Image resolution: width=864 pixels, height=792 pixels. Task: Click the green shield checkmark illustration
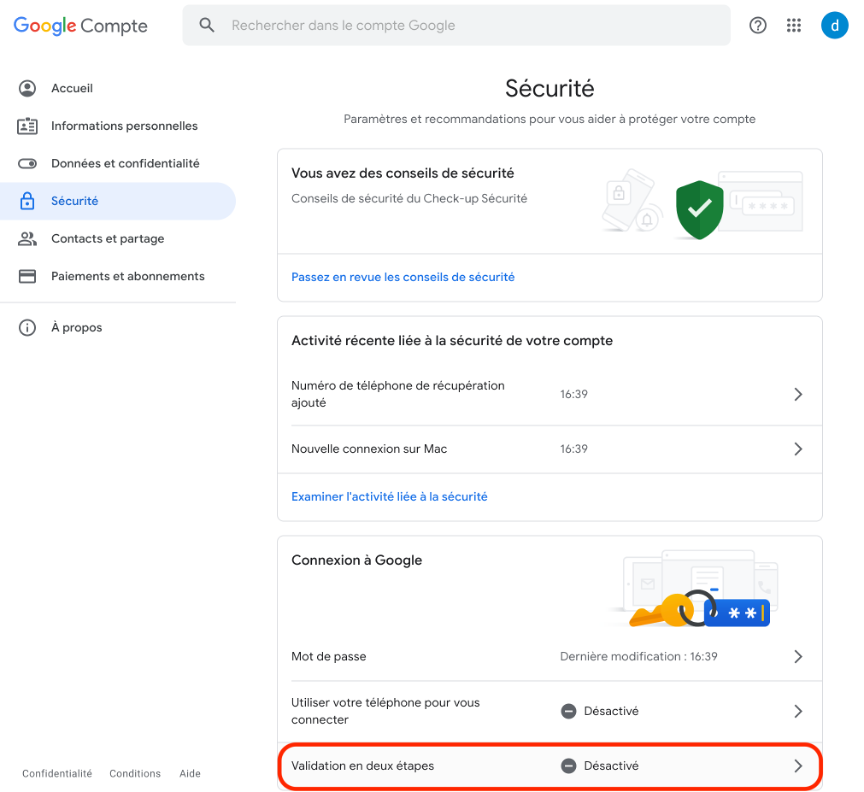(x=699, y=209)
